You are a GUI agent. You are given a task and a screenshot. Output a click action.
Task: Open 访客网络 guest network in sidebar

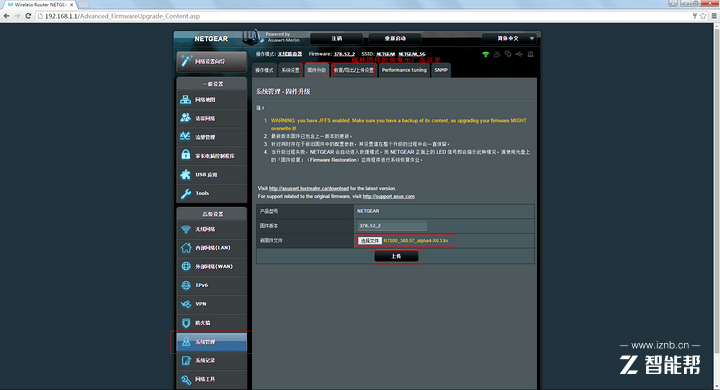point(212,118)
